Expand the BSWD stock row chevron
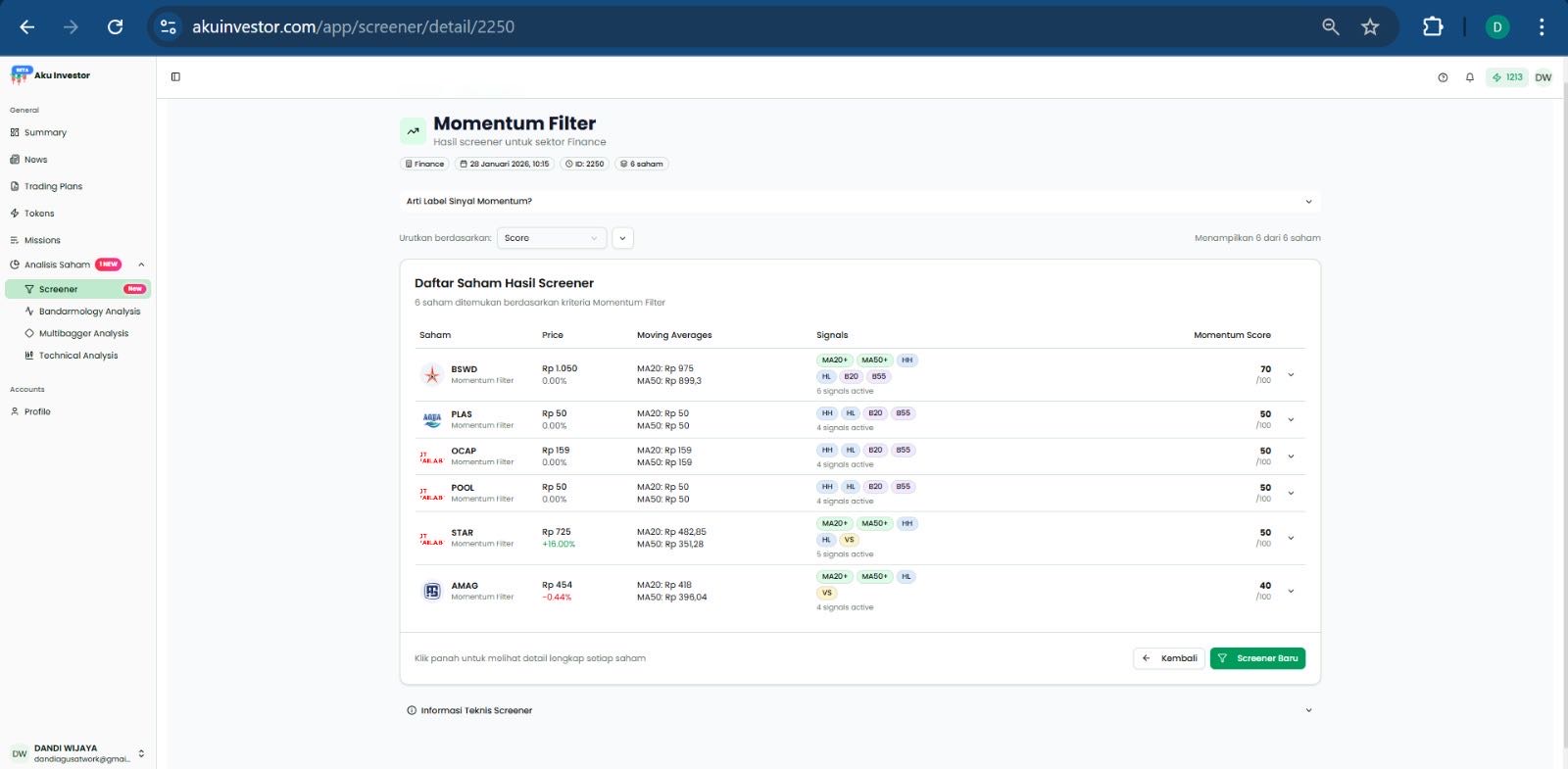 (1291, 374)
